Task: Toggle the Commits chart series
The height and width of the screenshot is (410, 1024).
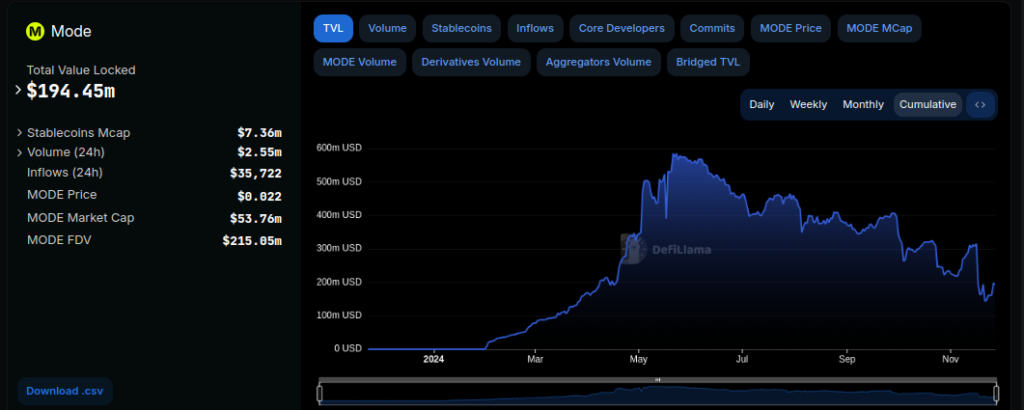Action: pos(712,28)
